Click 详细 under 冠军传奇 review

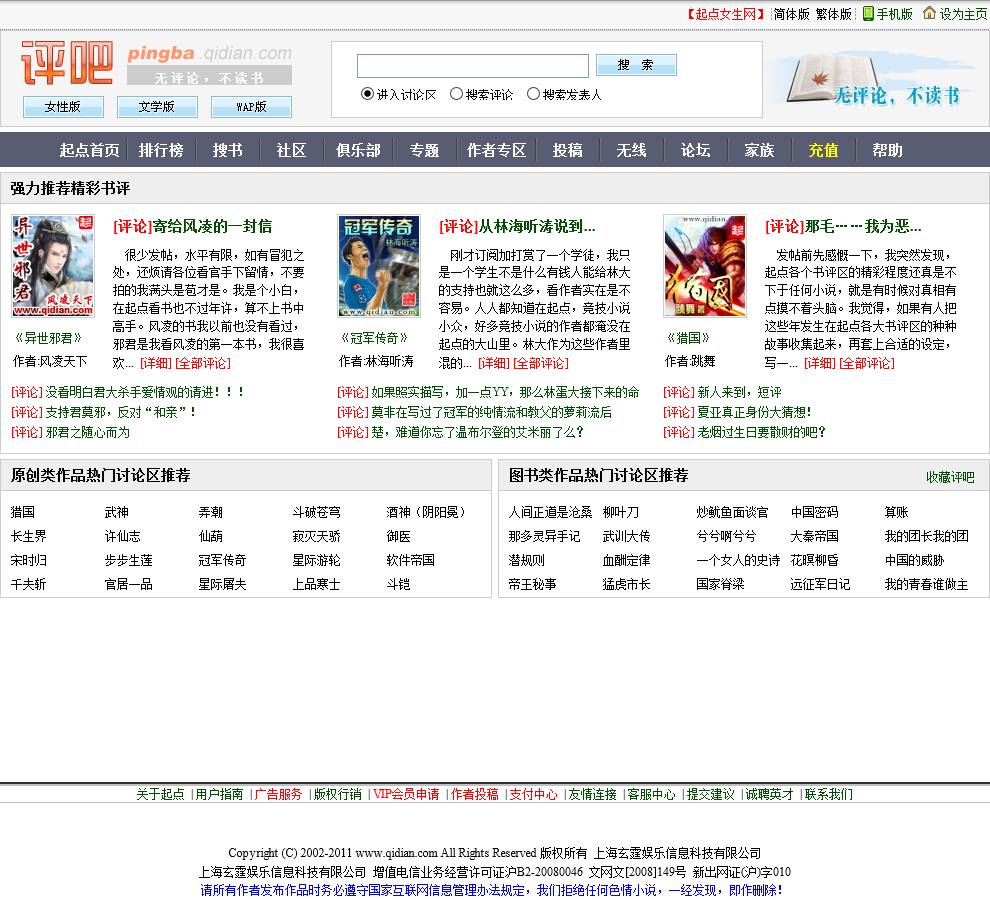tap(493, 363)
